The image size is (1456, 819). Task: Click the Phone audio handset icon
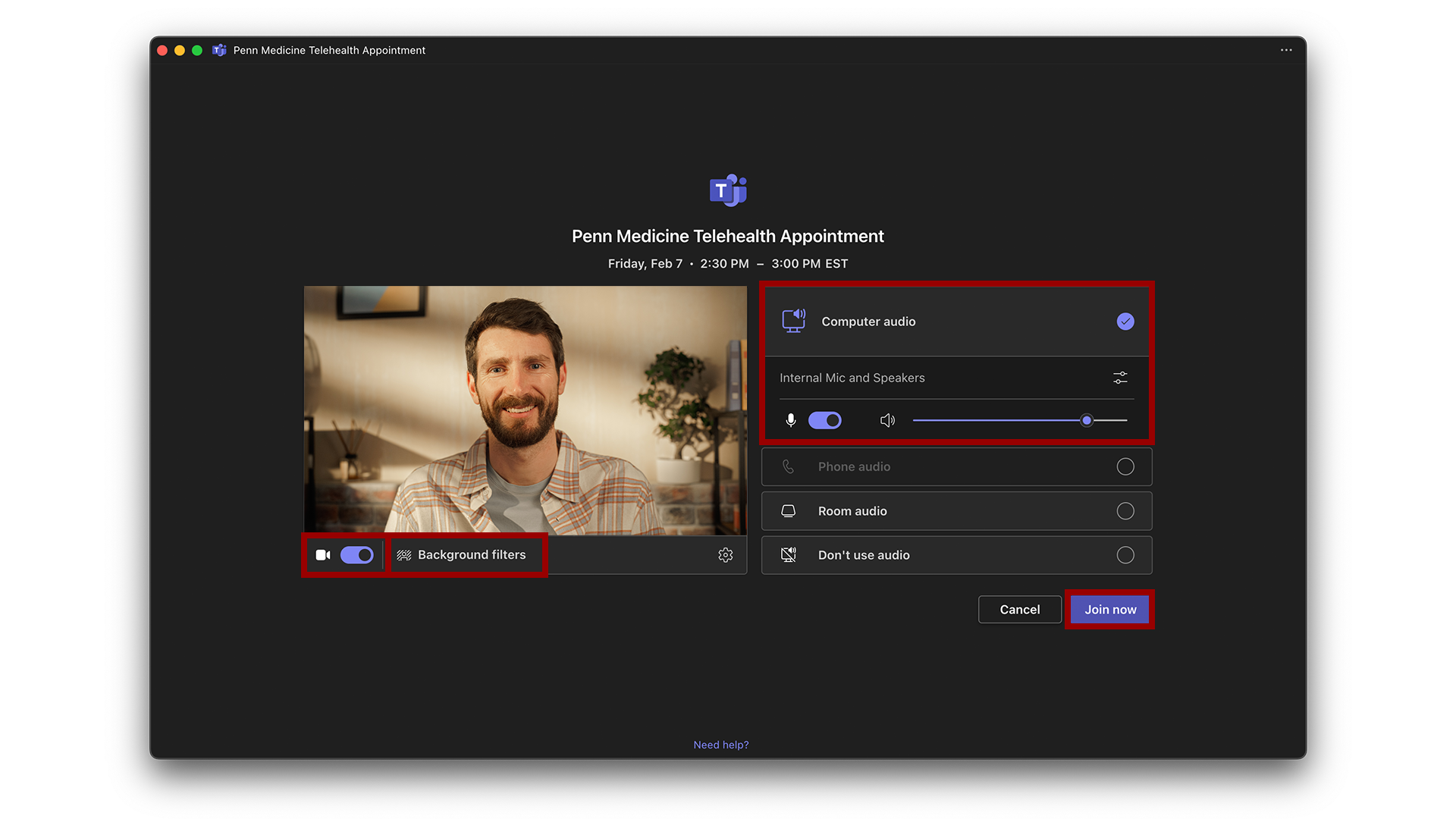click(x=789, y=466)
